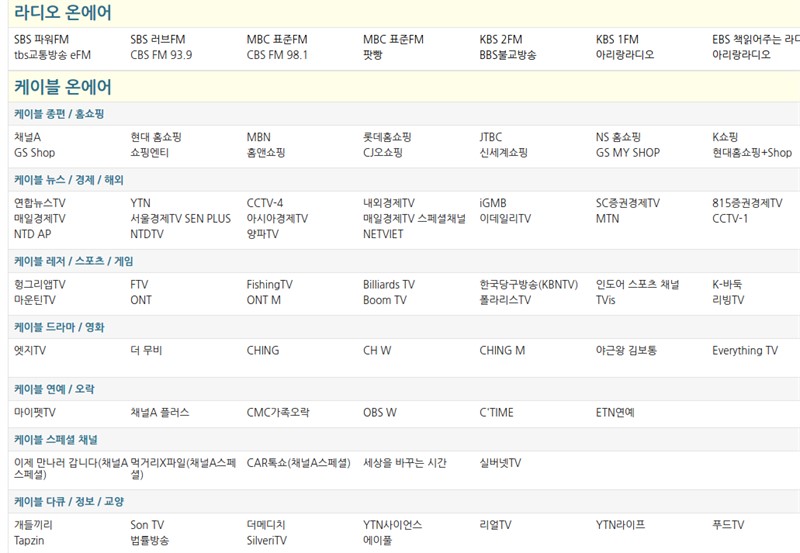The image size is (800, 553).
Task: Select 현대 홈쇼핑 channel
Action: pos(156,137)
